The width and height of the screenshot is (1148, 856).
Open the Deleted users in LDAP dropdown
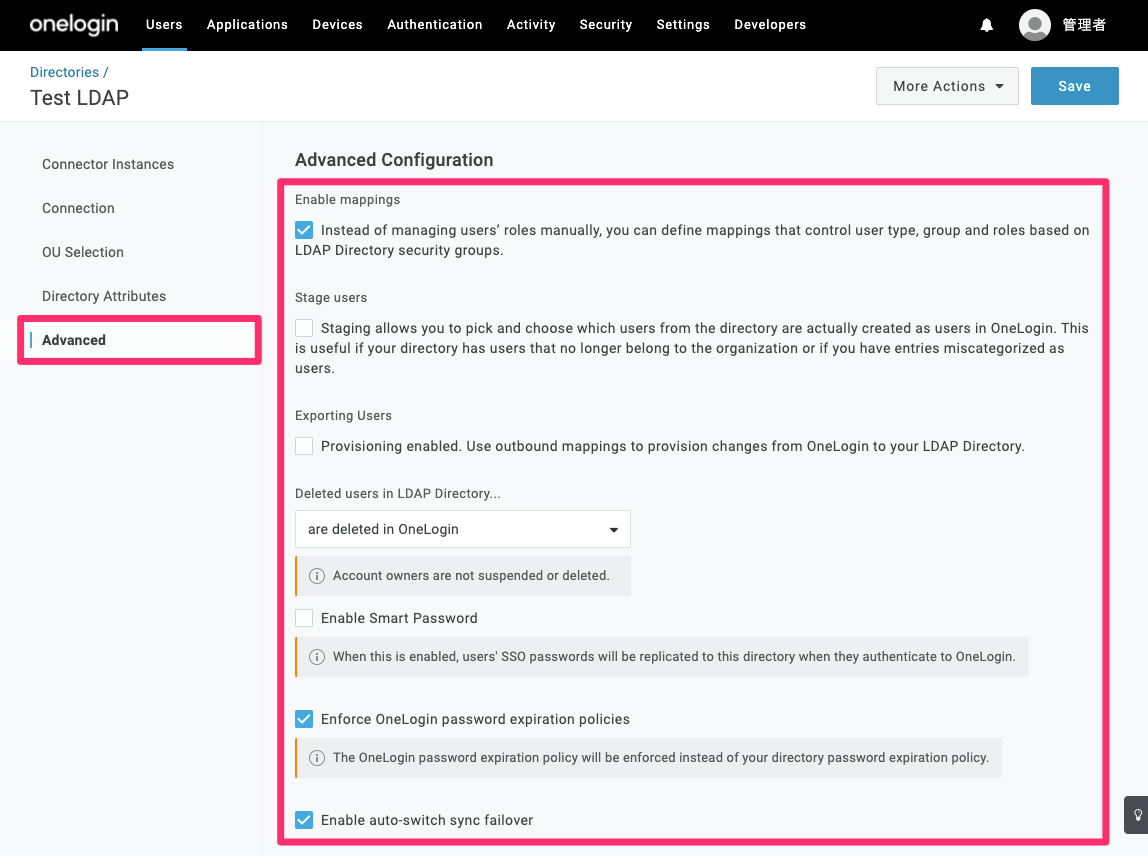pos(463,529)
